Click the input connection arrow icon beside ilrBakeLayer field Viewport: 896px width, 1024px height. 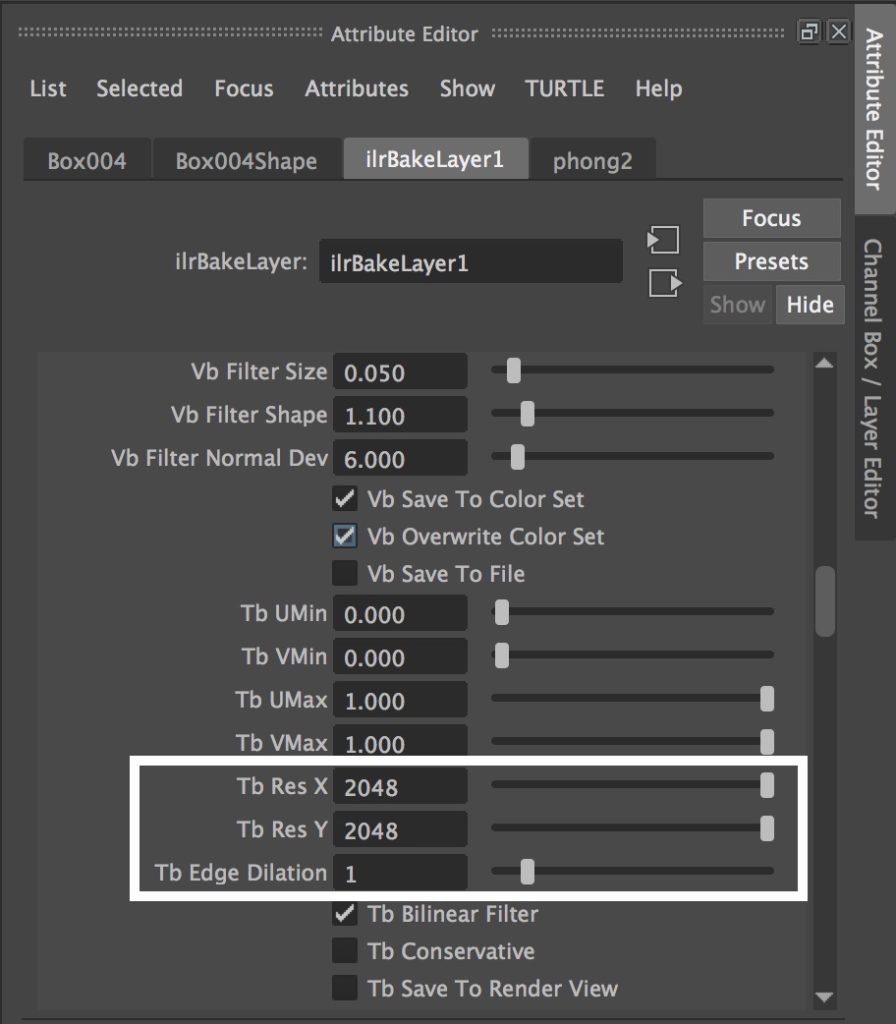point(662,240)
